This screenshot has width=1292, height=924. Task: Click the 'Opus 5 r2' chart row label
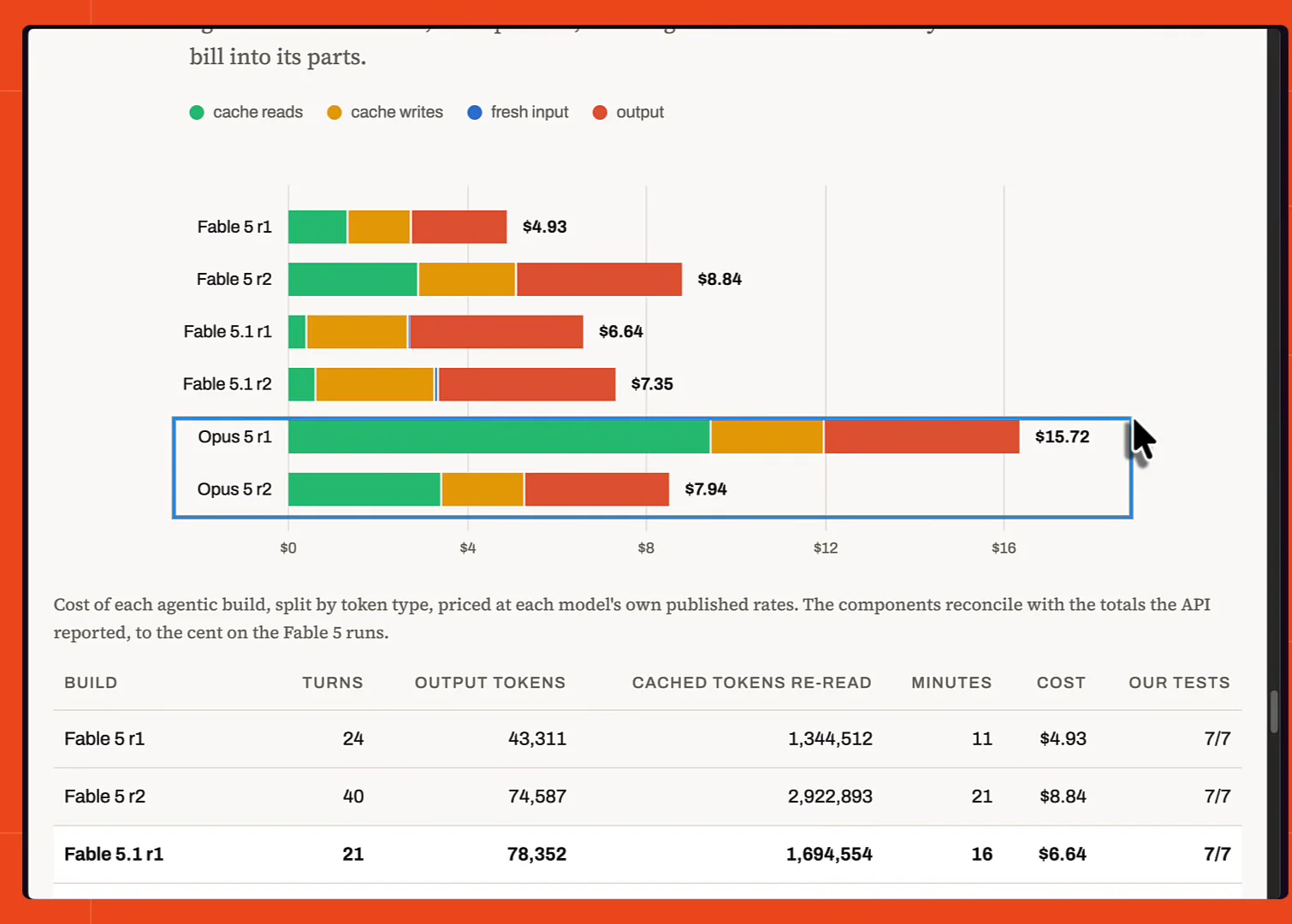click(234, 489)
